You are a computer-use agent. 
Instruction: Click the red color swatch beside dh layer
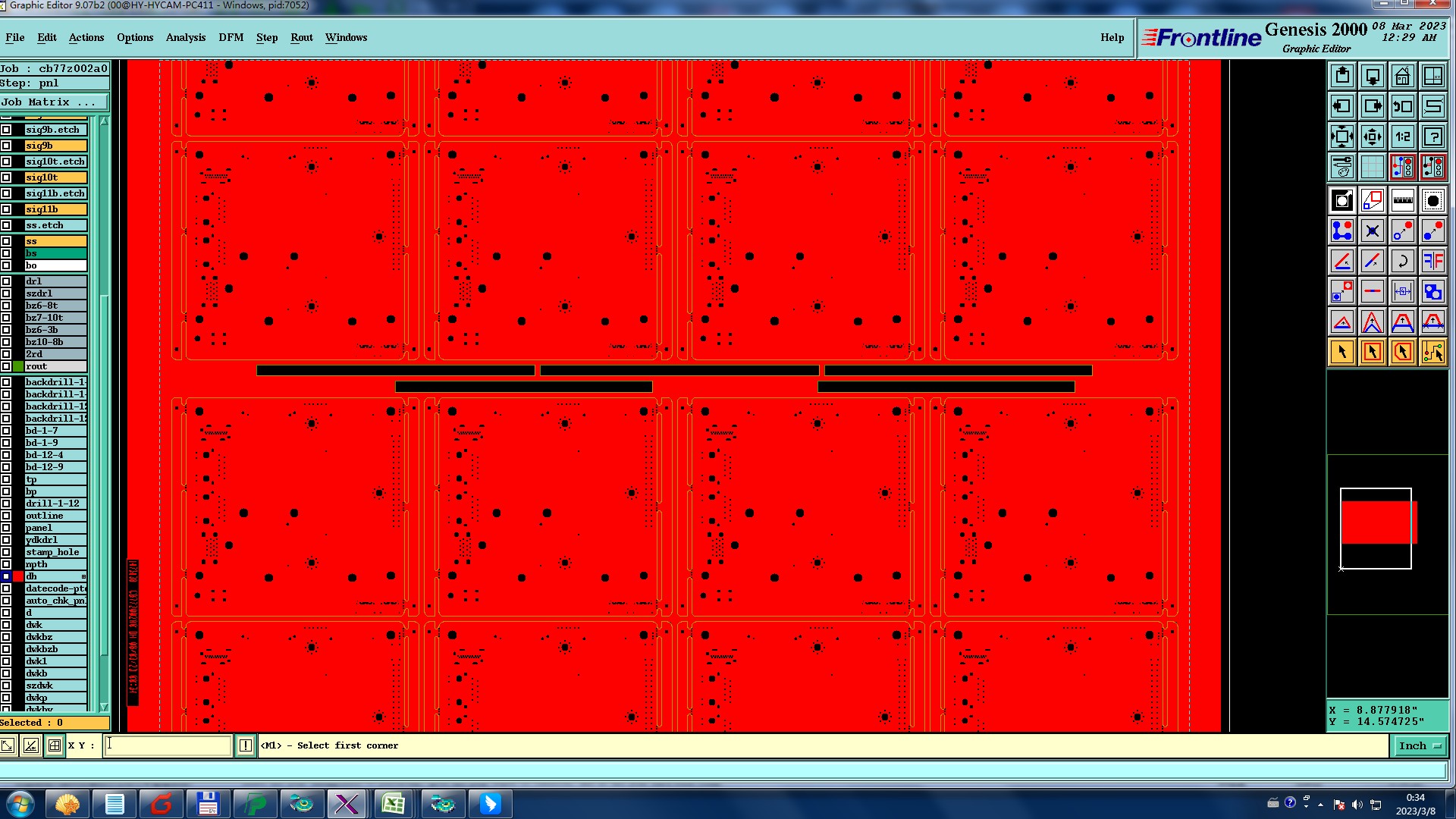click(18, 576)
